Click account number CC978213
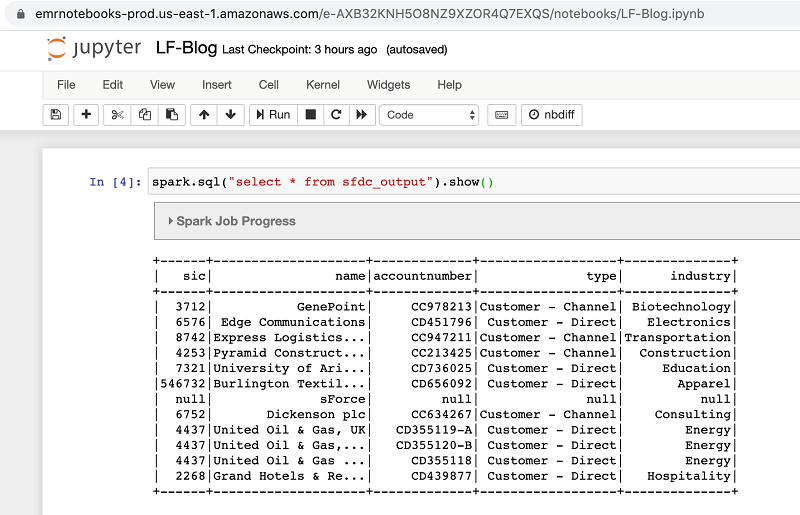This screenshot has height=515, width=800. point(441,307)
